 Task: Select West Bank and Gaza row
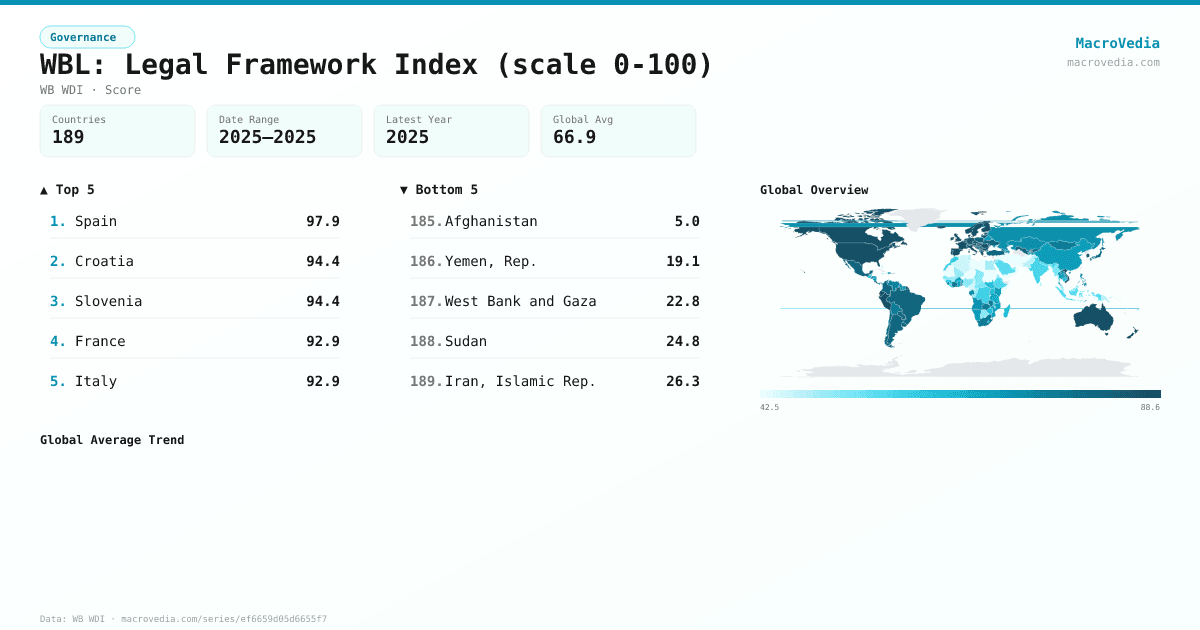pyautogui.click(x=555, y=301)
